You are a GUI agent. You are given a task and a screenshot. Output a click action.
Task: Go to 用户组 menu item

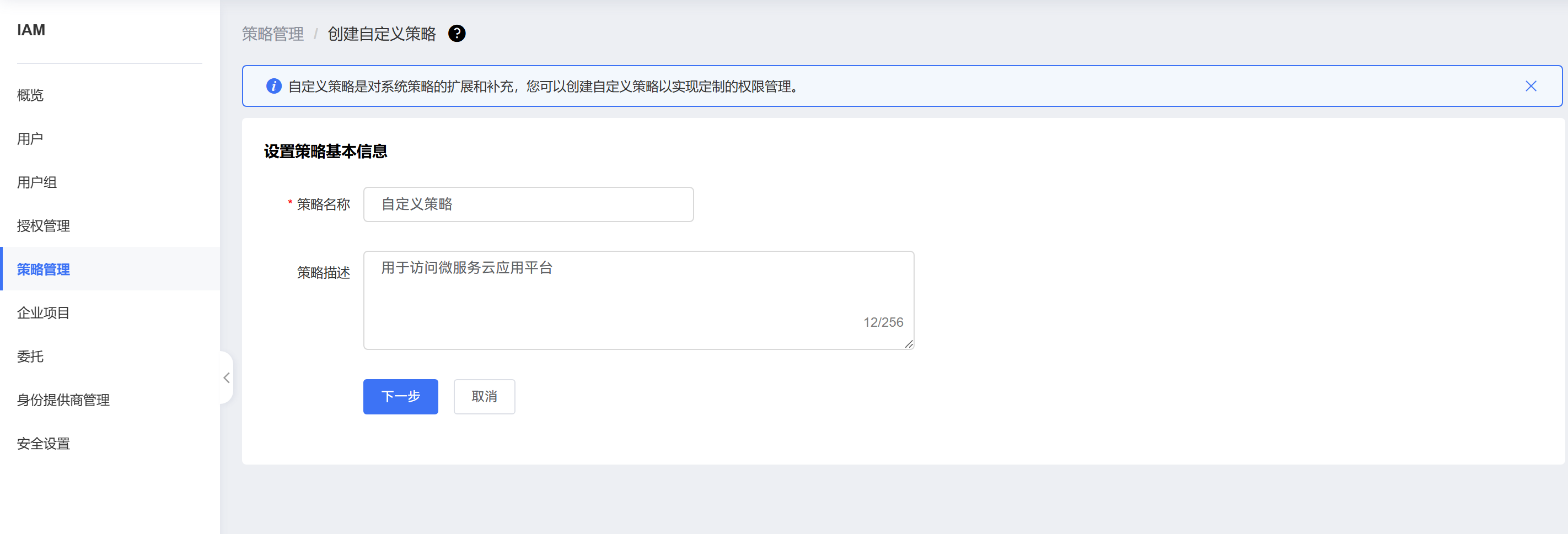[x=37, y=182]
